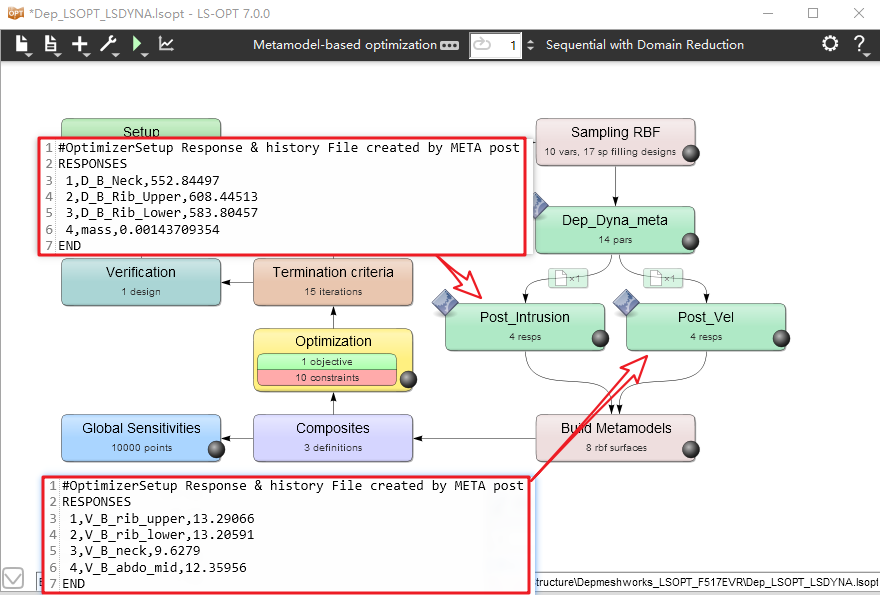Image resolution: width=880 pixels, height=595 pixels.
Task: Open the New file toolbar icon
Action: pos(21,43)
